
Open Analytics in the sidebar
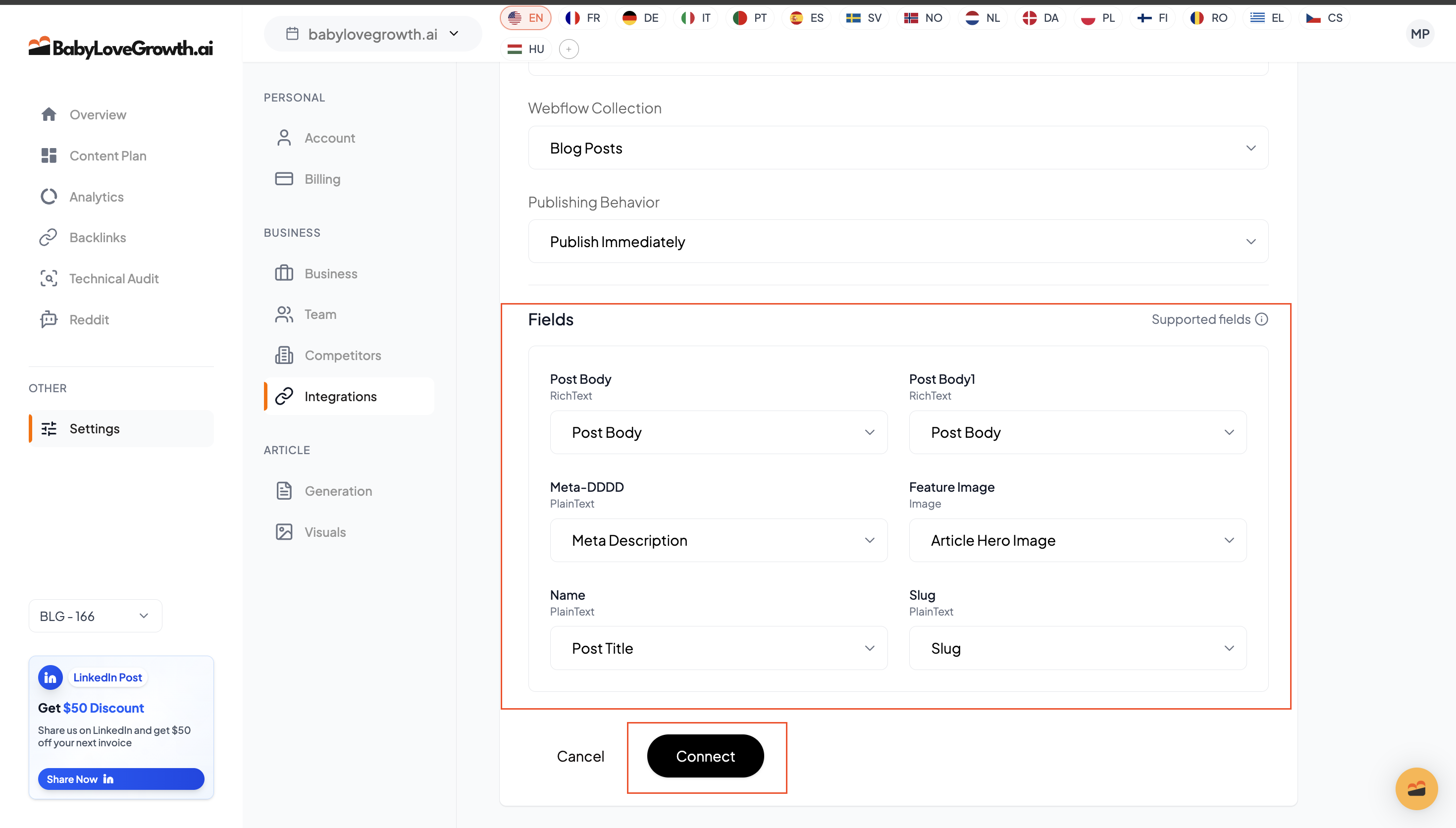tap(96, 197)
